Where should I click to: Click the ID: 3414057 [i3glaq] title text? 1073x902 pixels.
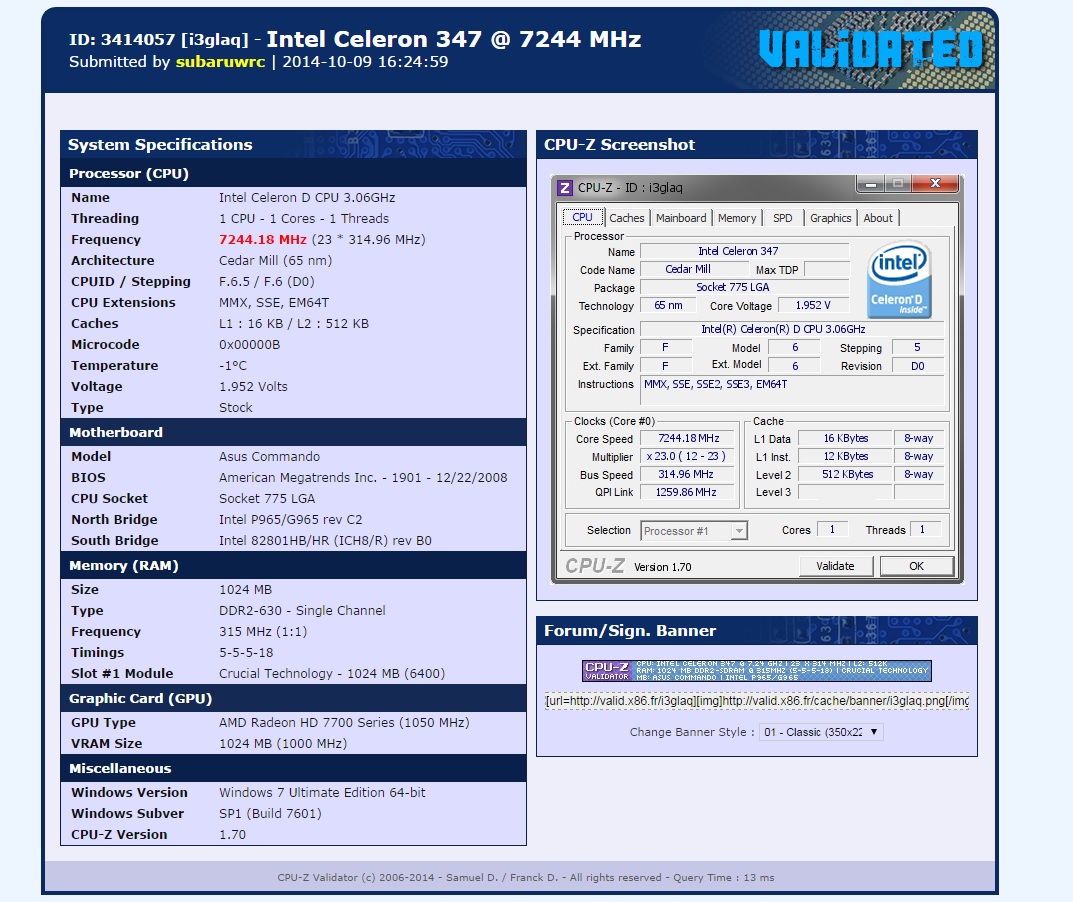pos(158,40)
